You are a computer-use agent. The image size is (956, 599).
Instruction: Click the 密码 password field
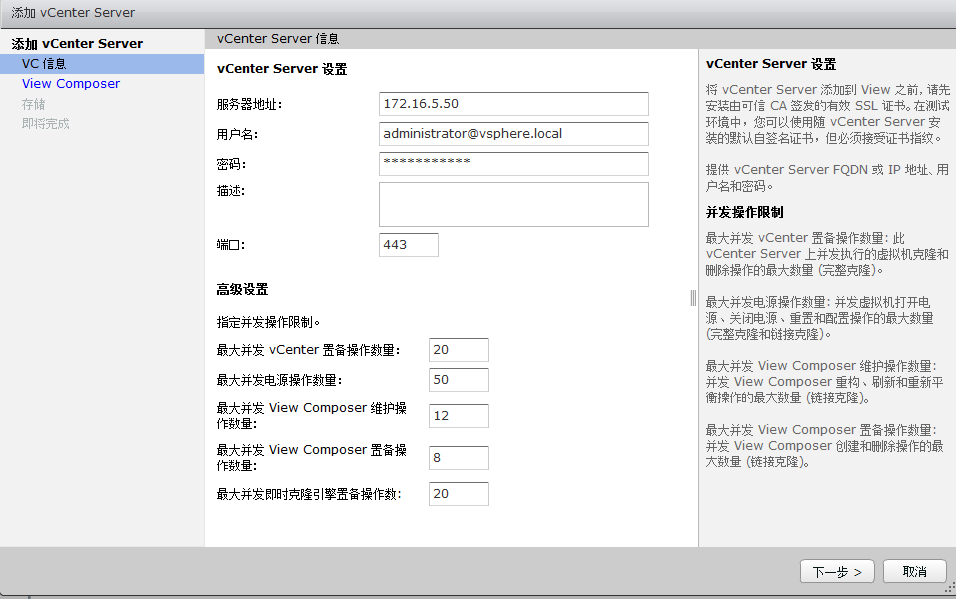point(513,163)
